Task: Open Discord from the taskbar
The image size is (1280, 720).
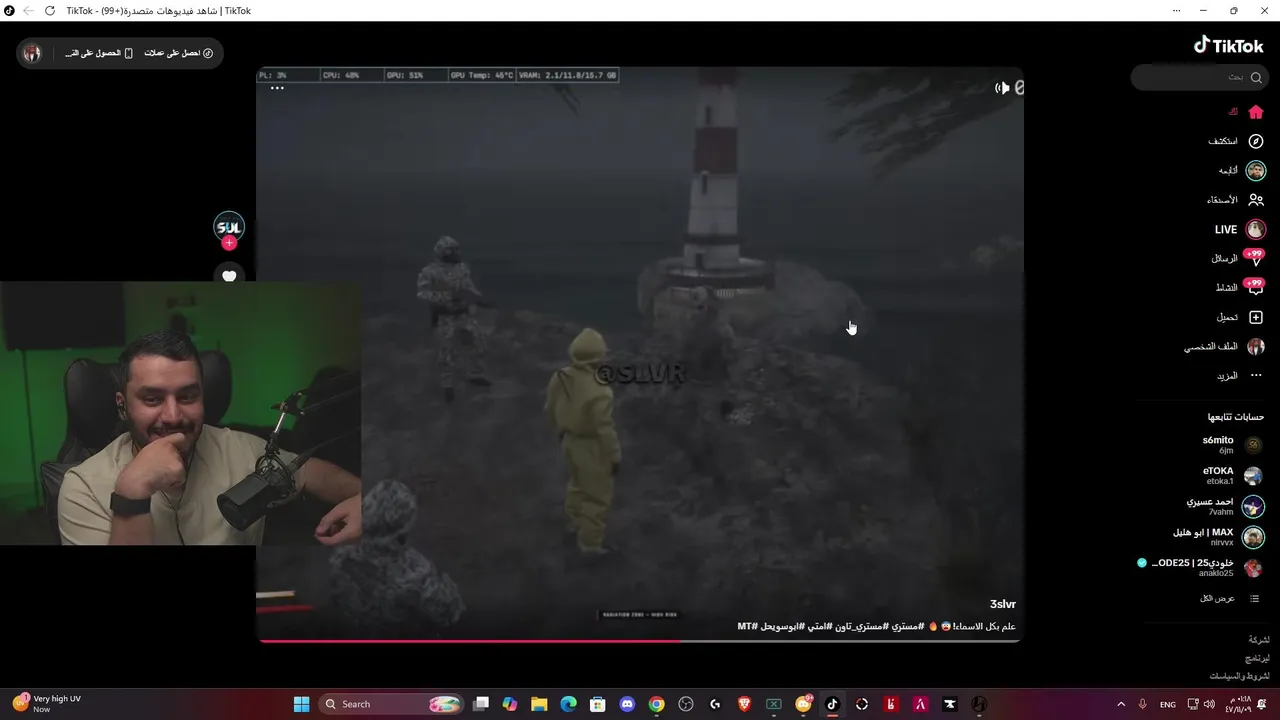Action: 627,704
